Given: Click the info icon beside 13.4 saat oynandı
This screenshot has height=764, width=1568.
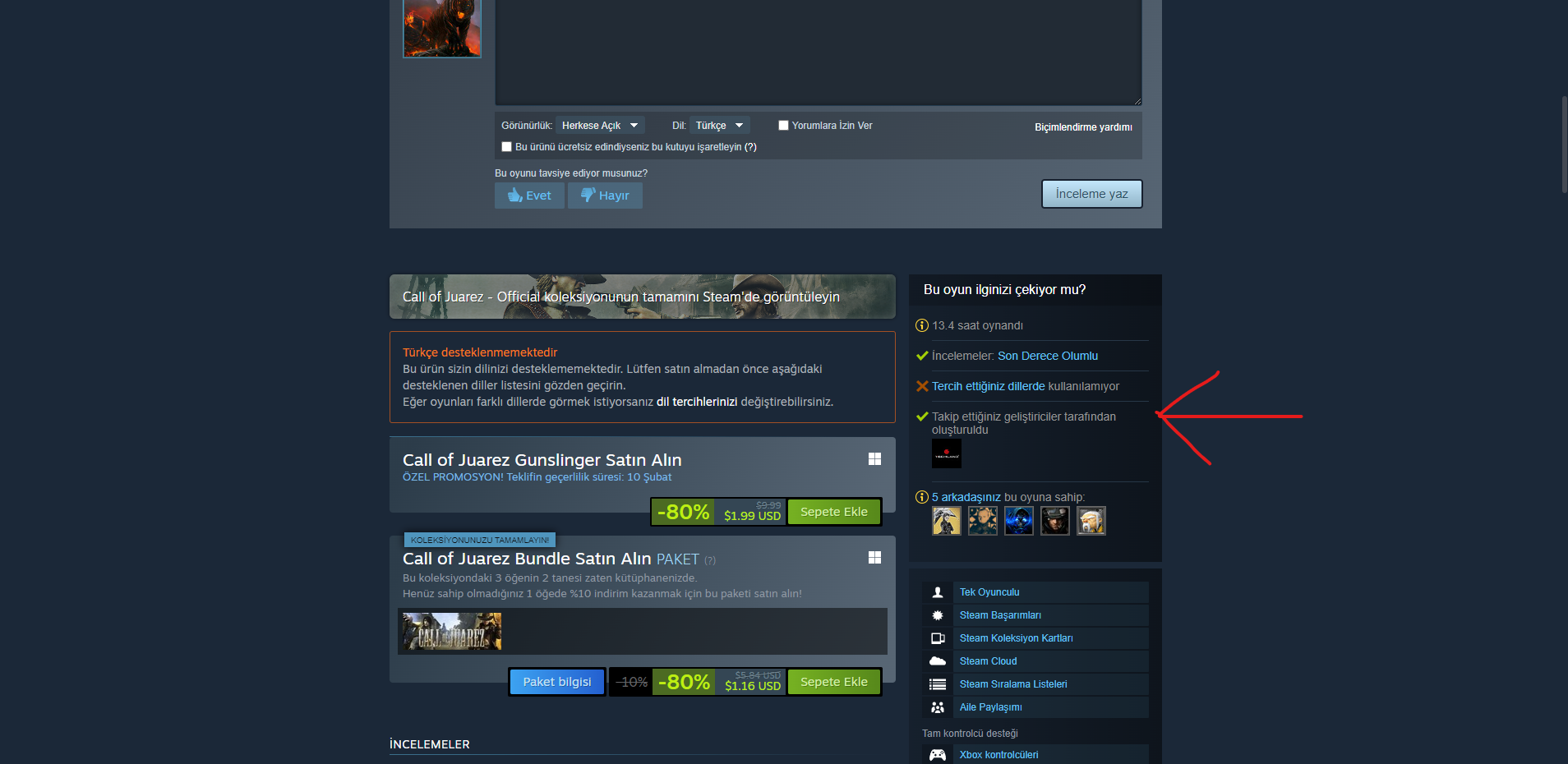Looking at the screenshot, I should 922,325.
